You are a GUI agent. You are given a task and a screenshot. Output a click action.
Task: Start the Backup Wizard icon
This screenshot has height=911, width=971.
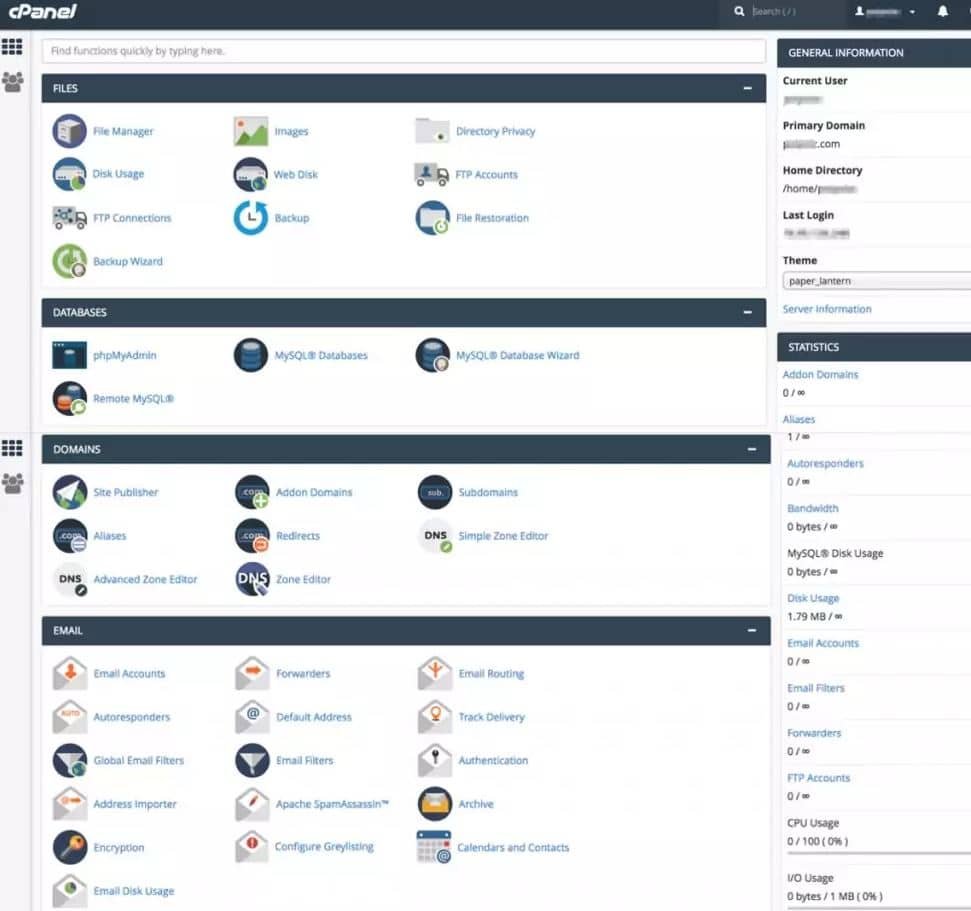click(x=69, y=261)
